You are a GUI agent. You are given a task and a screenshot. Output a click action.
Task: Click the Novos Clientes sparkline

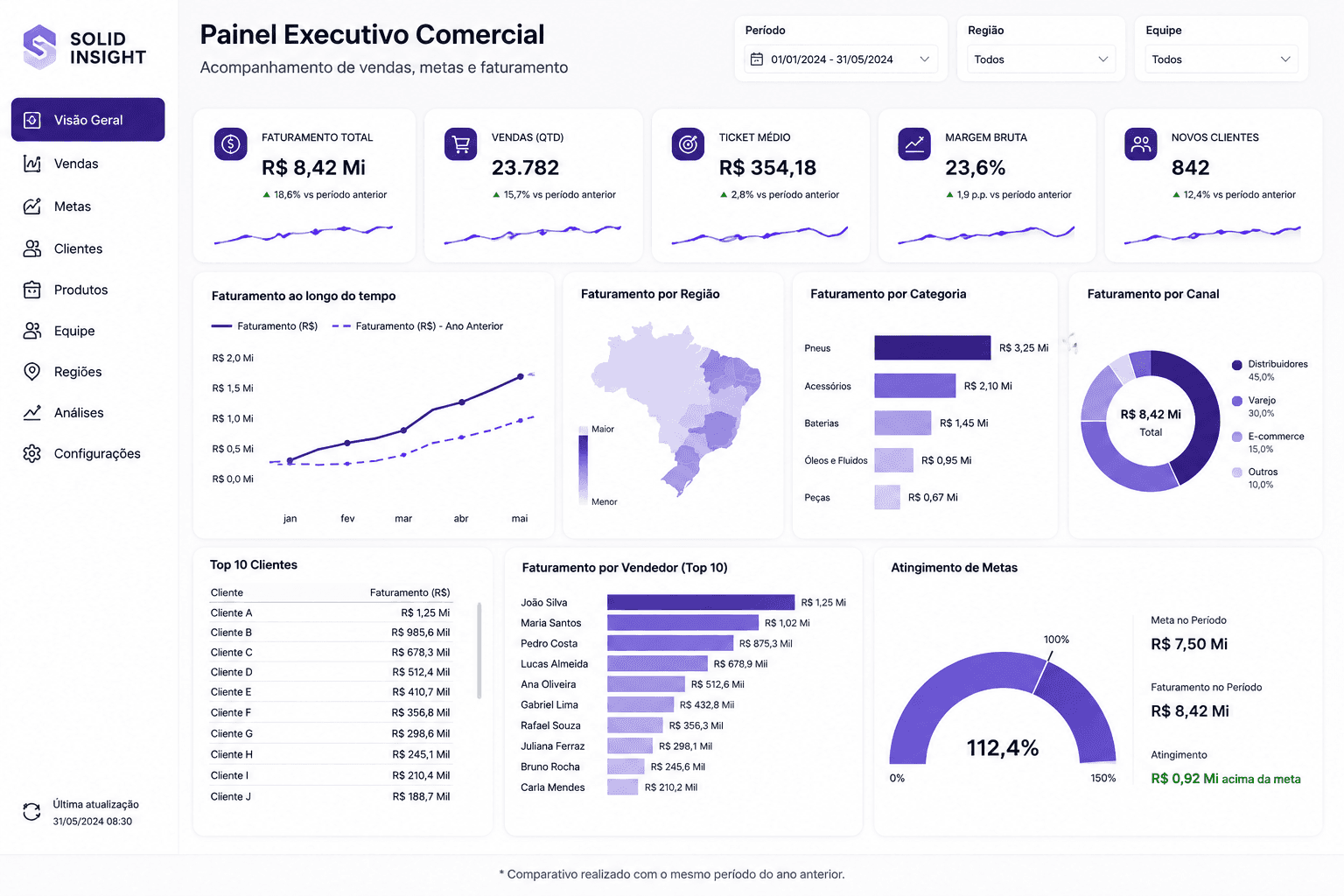tap(1213, 234)
